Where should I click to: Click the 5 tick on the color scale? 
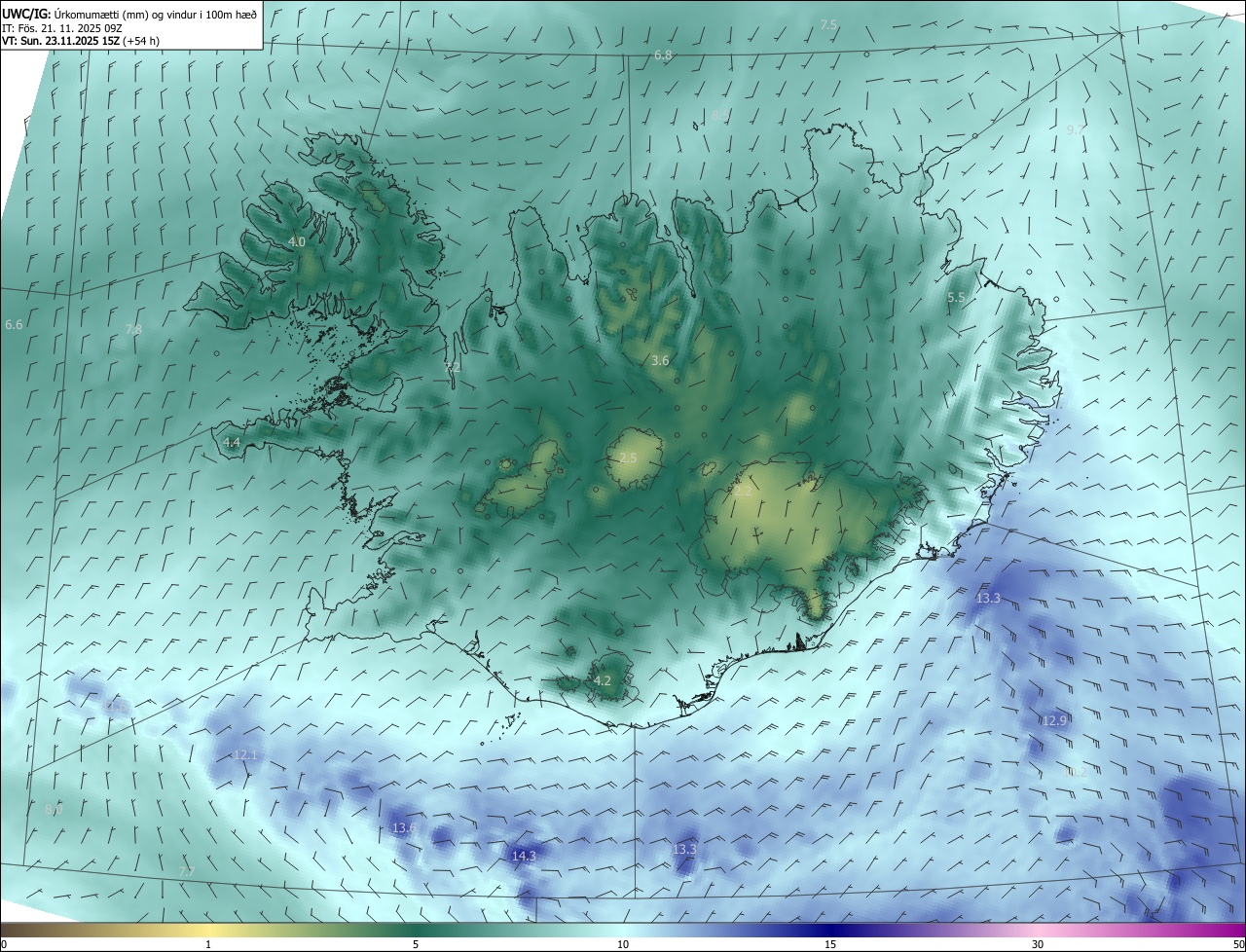click(x=416, y=944)
